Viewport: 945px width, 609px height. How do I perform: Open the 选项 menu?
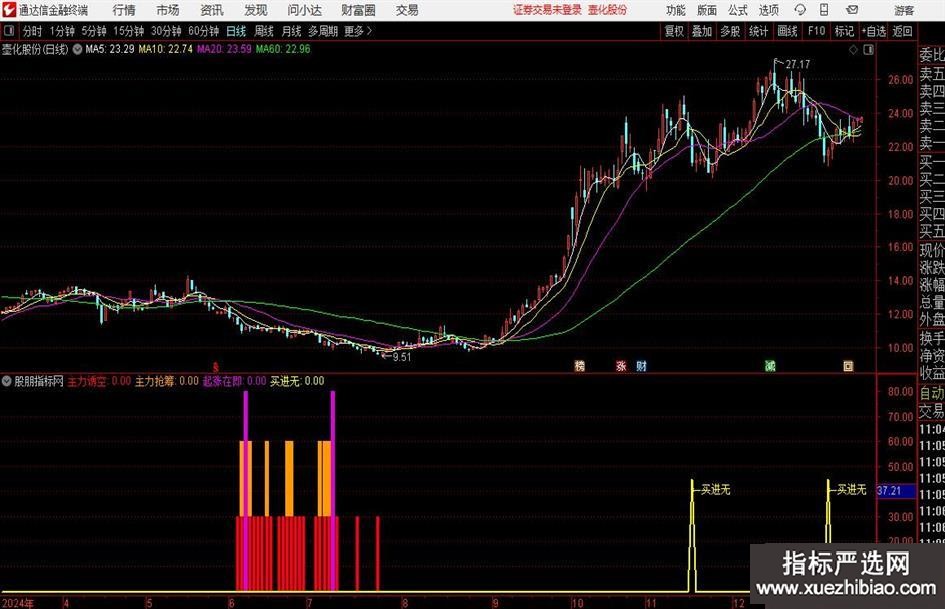[768, 10]
